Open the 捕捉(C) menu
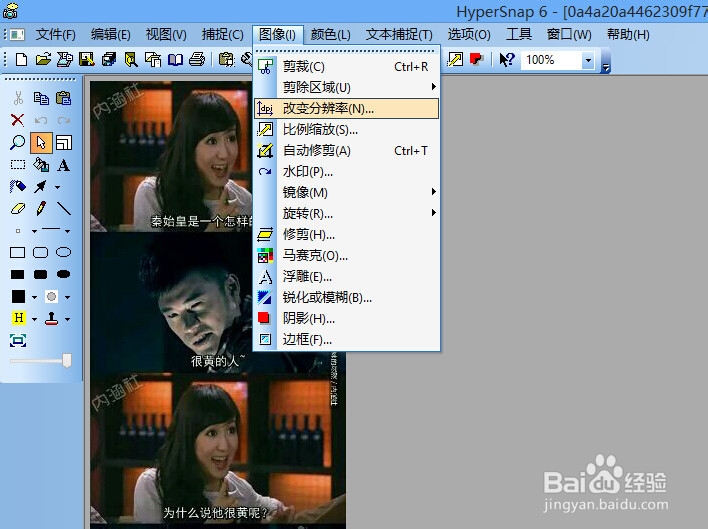Viewport: 708px width, 529px height. coord(223,34)
